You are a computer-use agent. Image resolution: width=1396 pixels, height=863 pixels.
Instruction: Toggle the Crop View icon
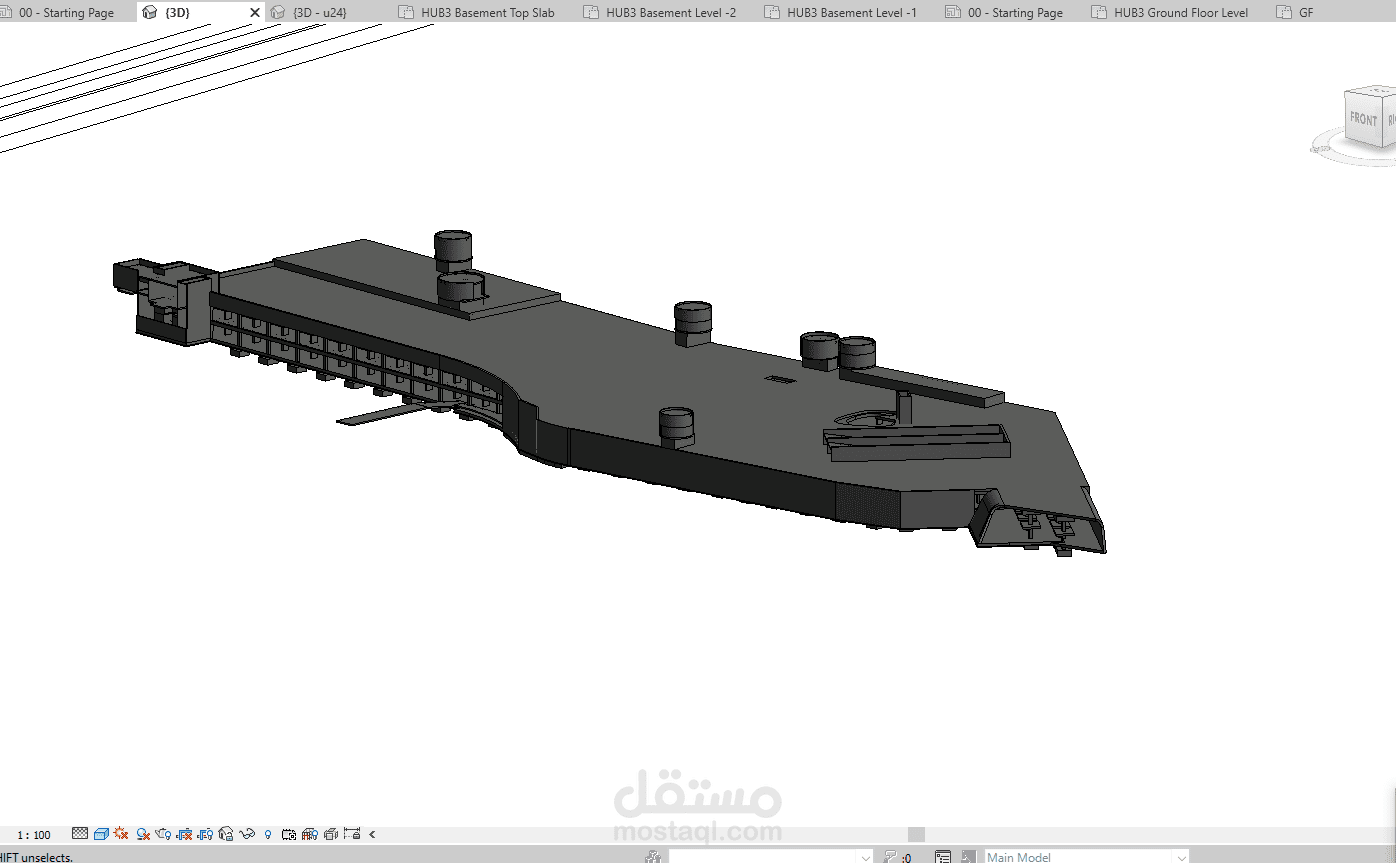click(184, 834)
